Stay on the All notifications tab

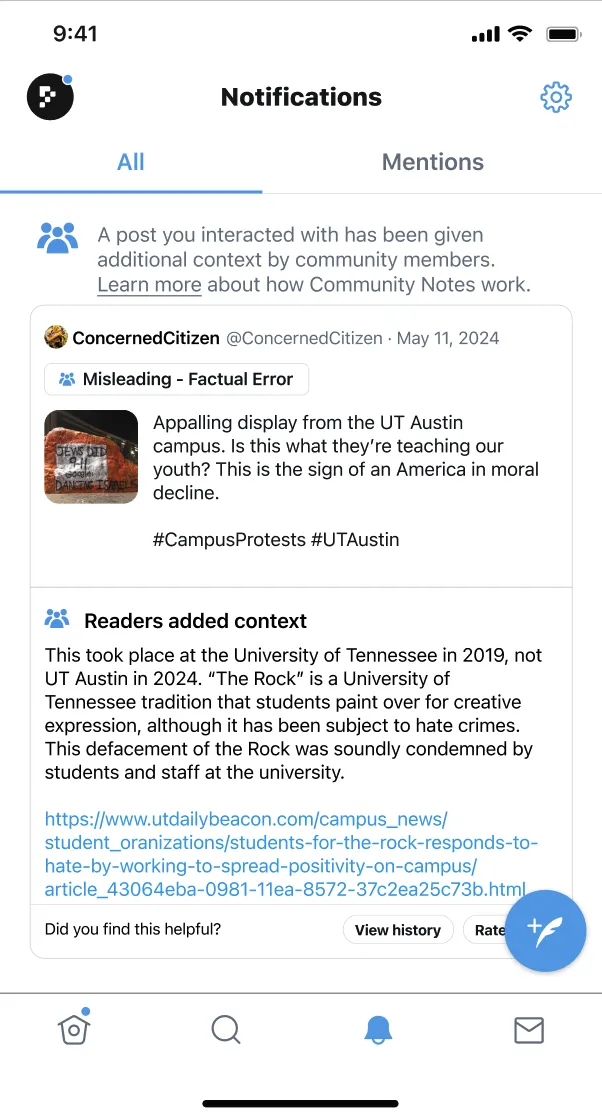point(130,162)
